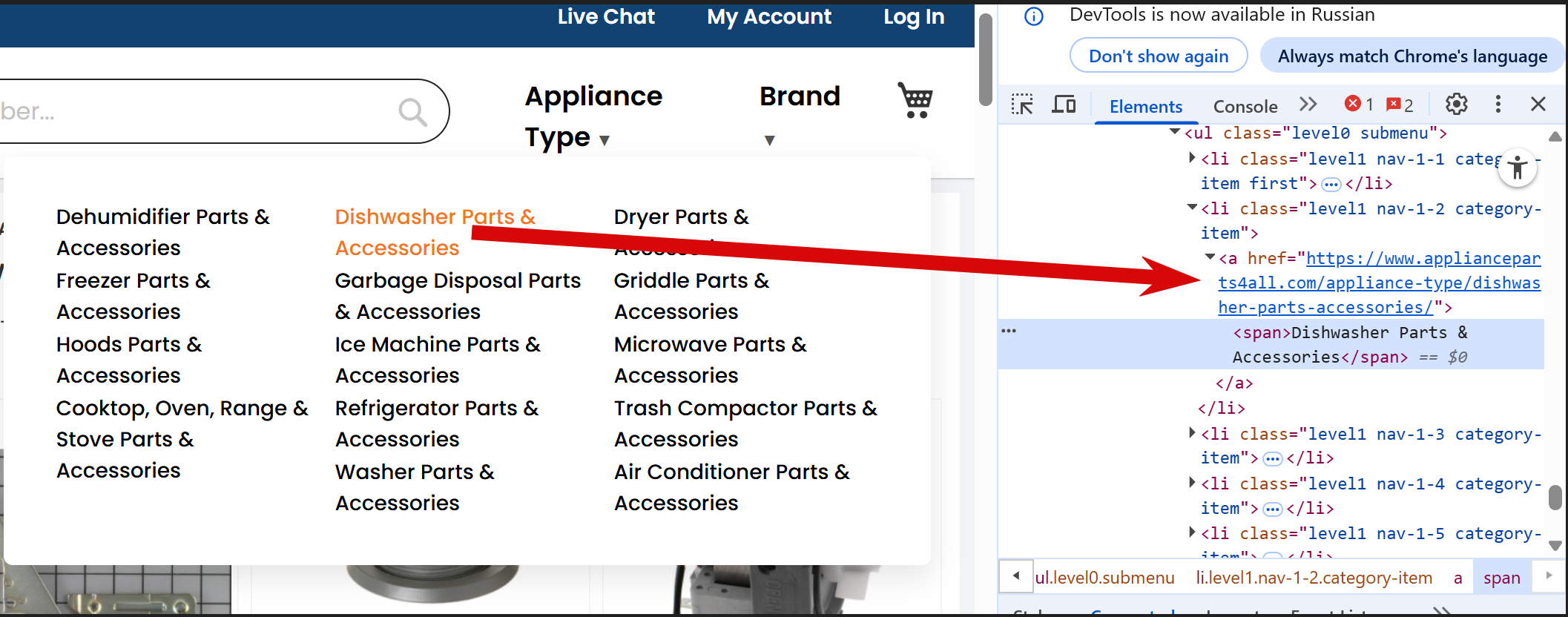Show more DevTools tabs chevron
Viewport: 1568px width, 617px height.
[1308, 105]
